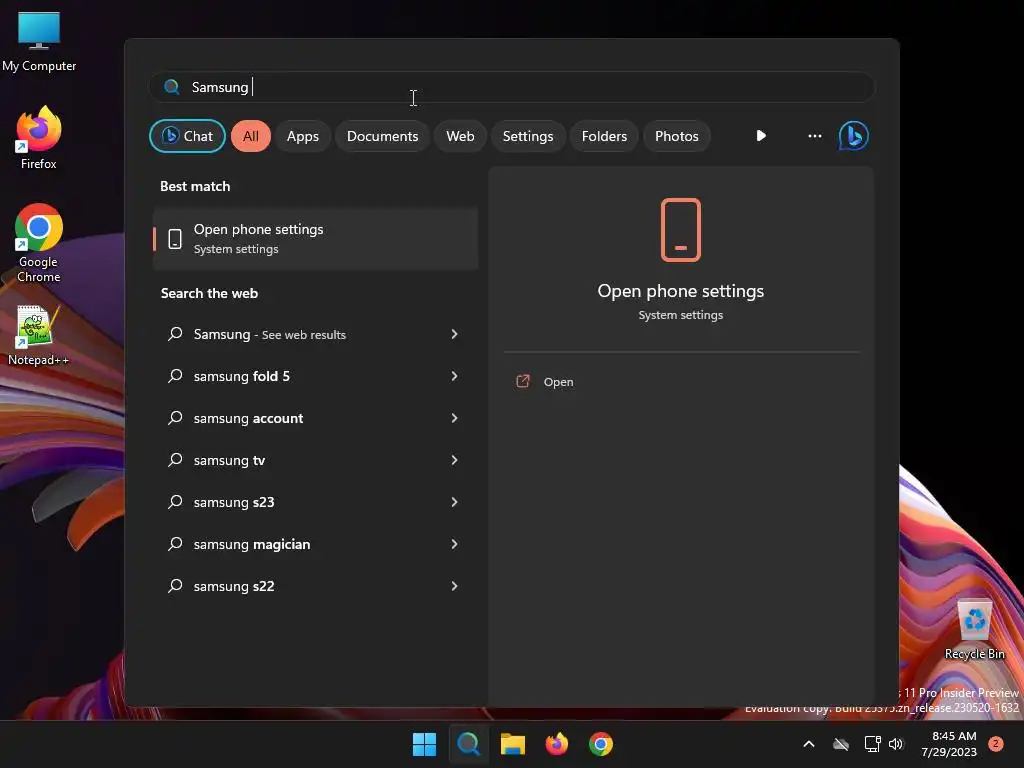This screenshot has width=1024, height=768.
Task: Click the search icon next to 'samsung tv'
Action: tap(175, 460)
